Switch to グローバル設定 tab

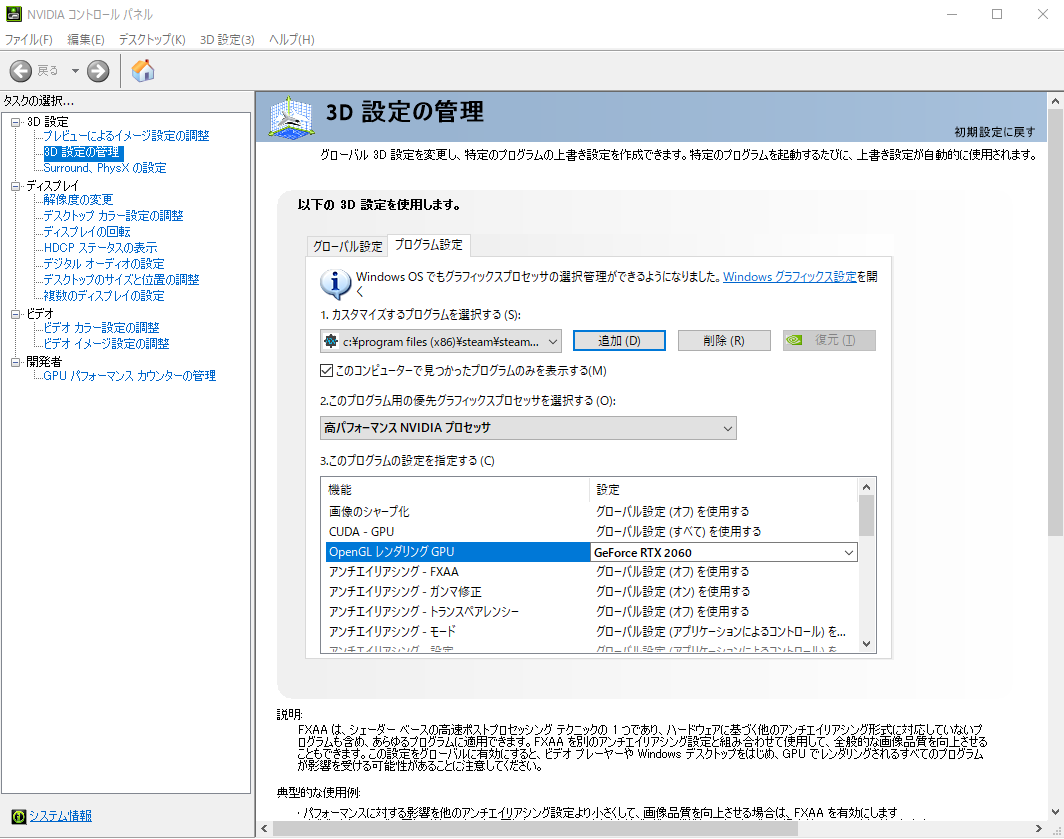click(347, 246)
